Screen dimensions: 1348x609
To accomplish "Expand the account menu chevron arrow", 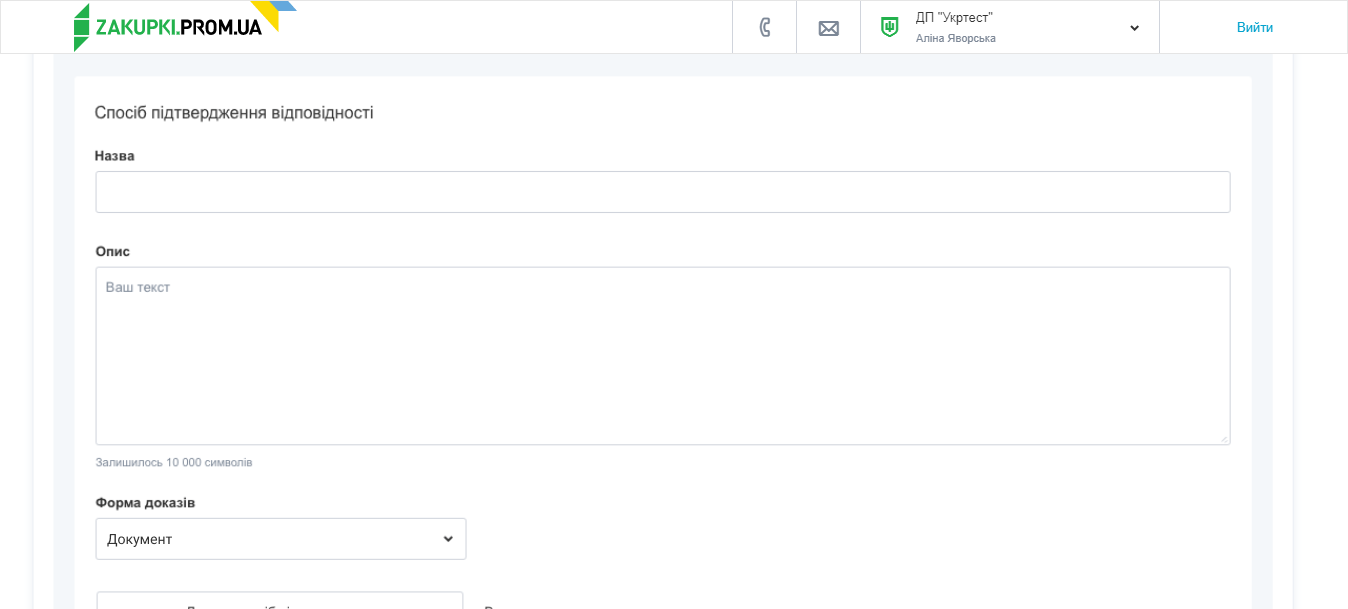I will point(1134,28).
